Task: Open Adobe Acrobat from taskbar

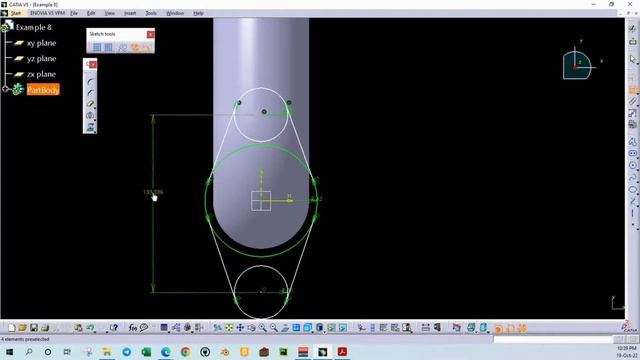Action: 342,352
